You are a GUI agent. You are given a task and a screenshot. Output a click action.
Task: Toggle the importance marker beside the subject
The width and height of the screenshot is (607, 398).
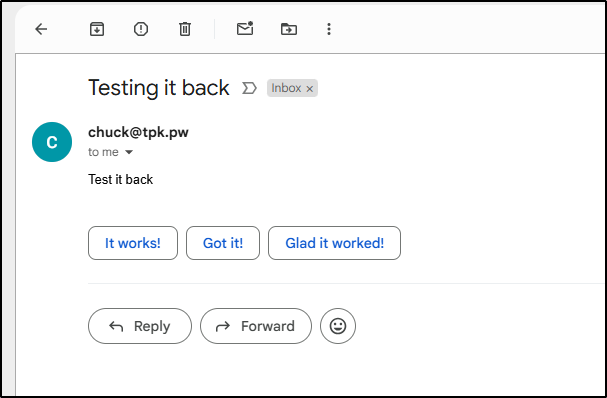pyautogui.click(x=249, y=88)
